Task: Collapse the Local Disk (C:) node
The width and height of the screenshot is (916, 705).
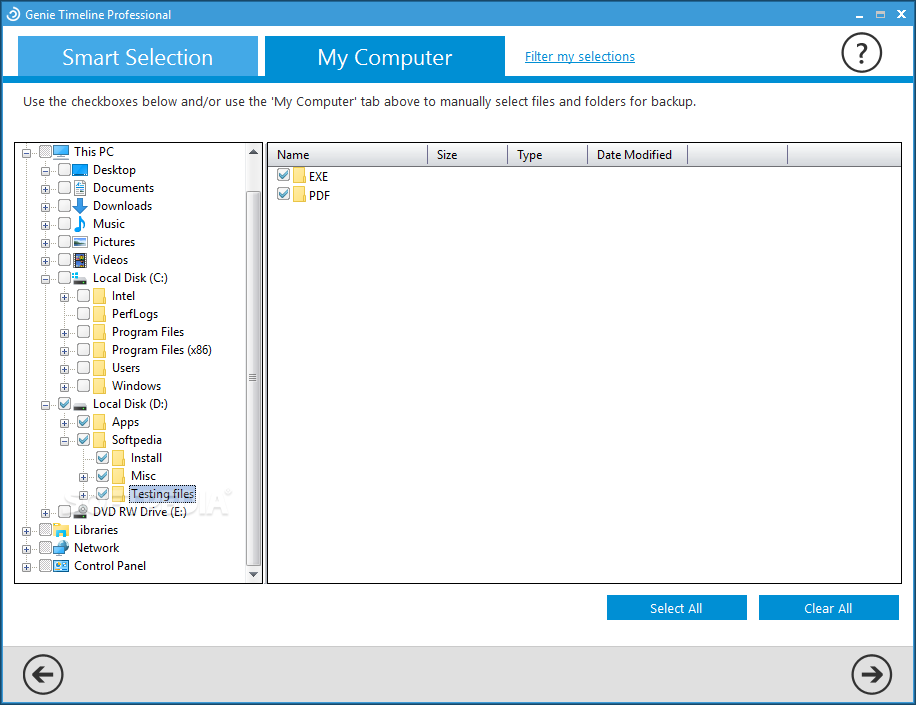Action: coord(45,280)
